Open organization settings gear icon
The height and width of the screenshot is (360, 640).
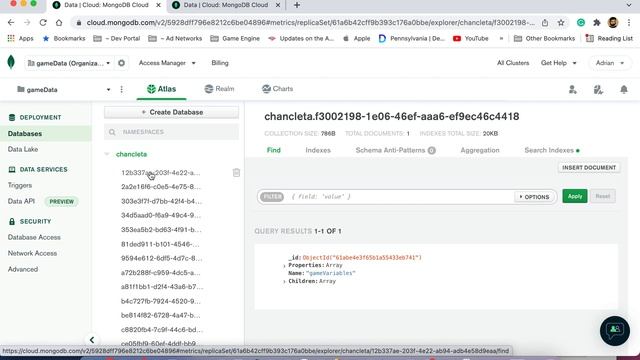[121, 63]
